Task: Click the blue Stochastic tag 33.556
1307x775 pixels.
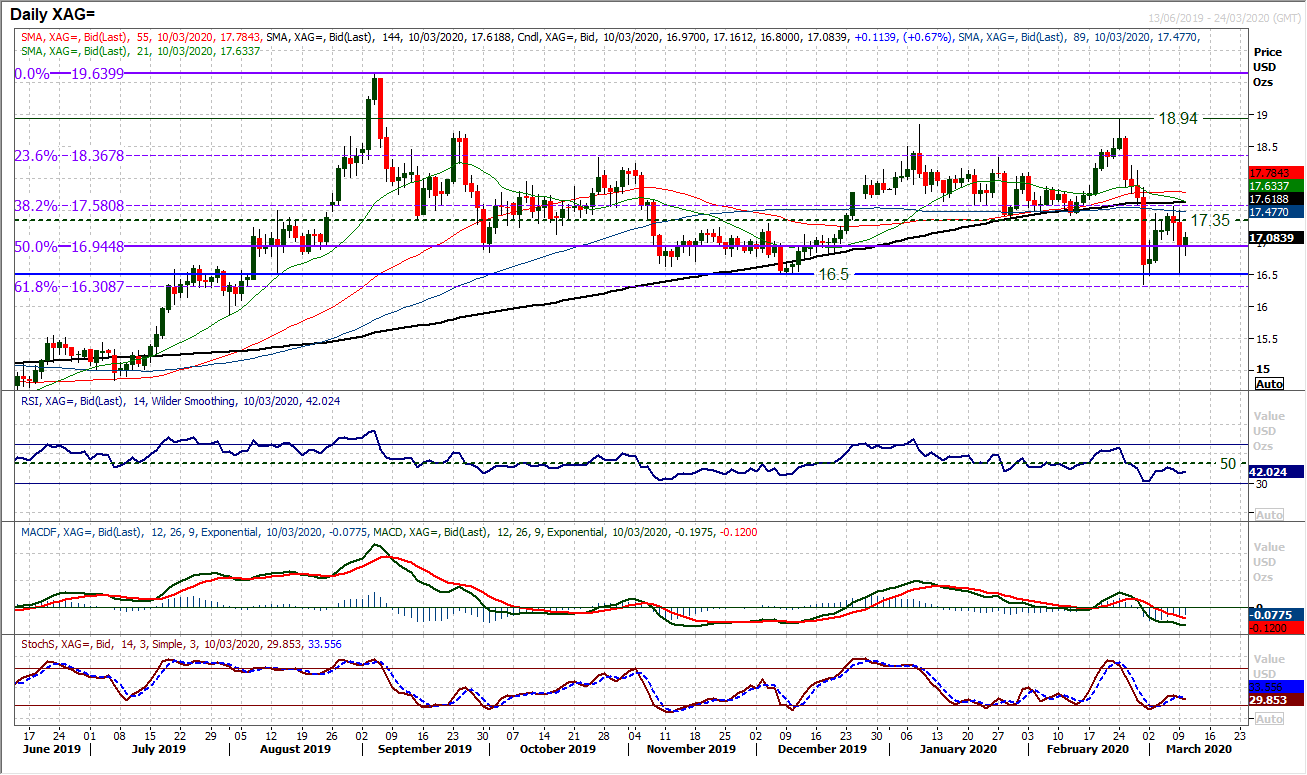Action: pyautogui.click(x=1274, y=688)
